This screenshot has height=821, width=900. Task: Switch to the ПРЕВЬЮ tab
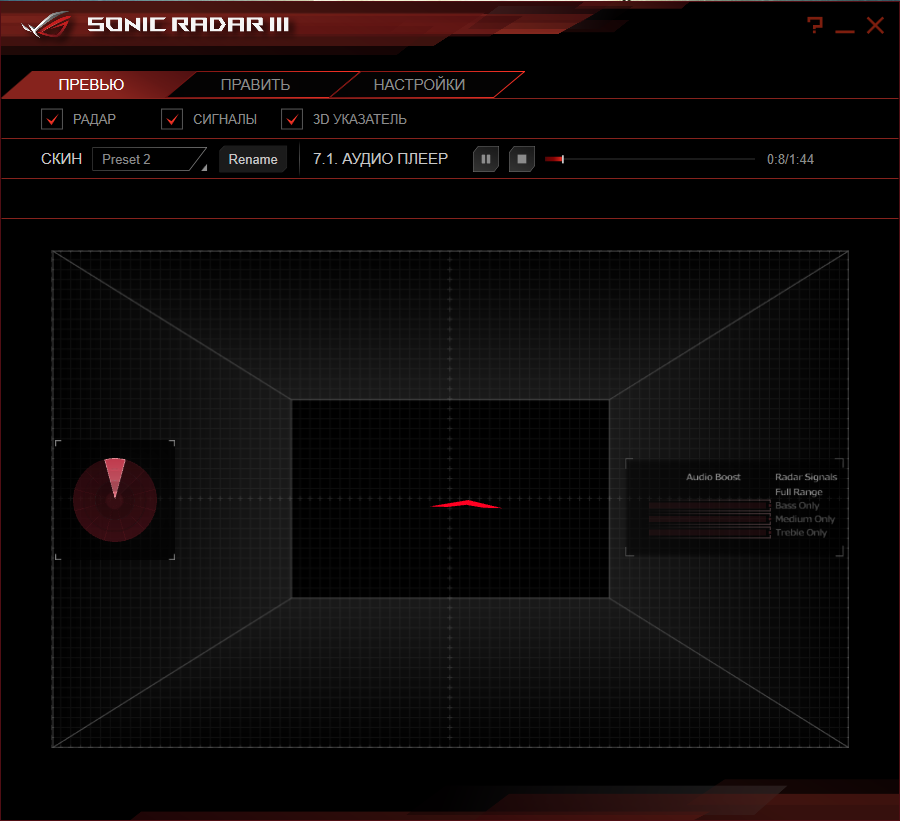point(91,85)
